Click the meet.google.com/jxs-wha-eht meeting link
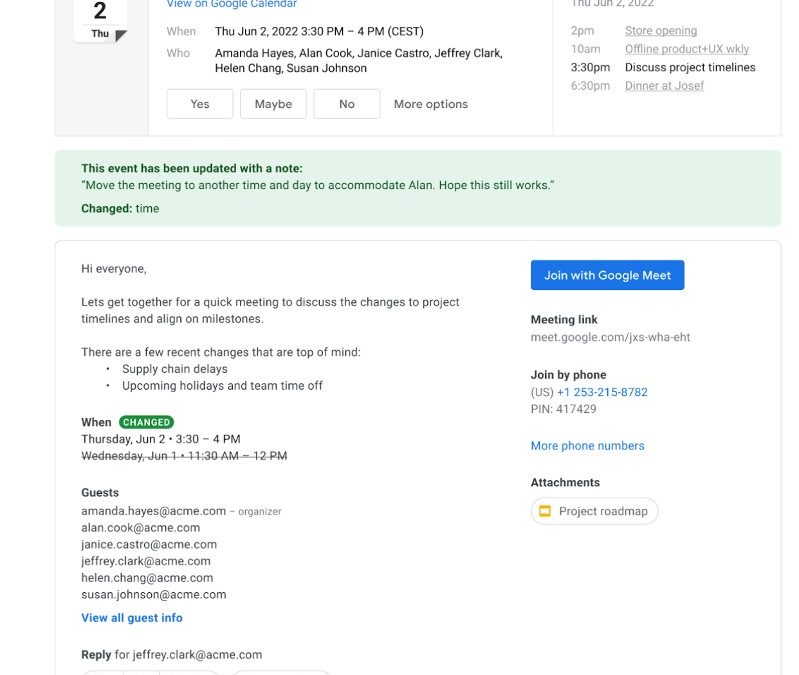The width and height of the screenshot is (799, 675). [x=610, y=337]
